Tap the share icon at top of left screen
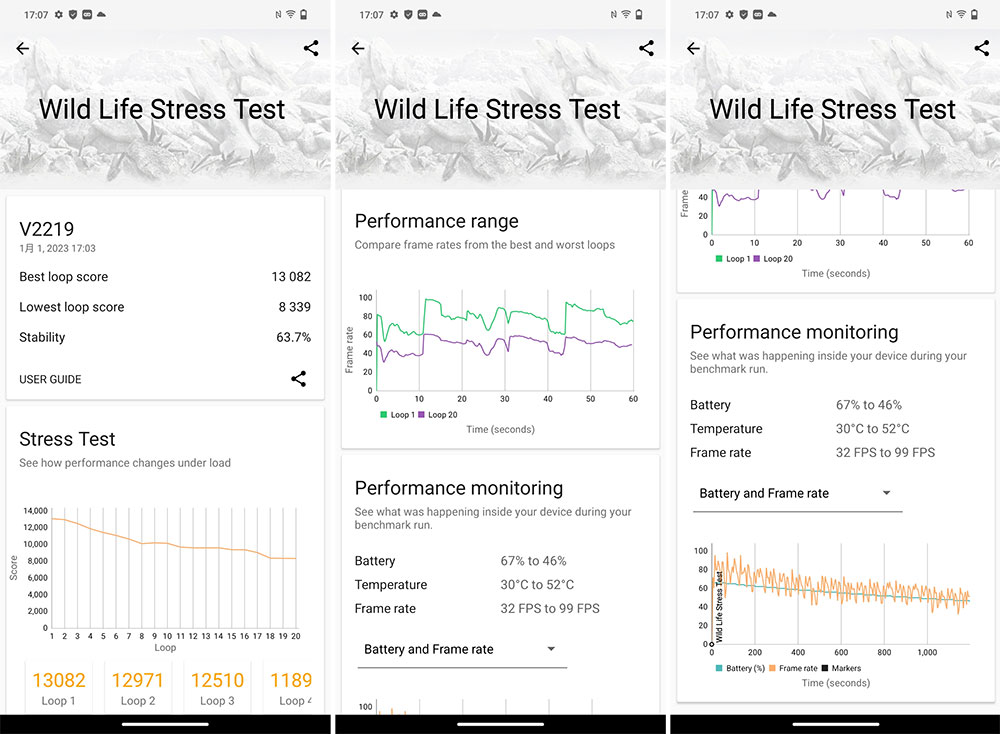 (x=311, y=48)
